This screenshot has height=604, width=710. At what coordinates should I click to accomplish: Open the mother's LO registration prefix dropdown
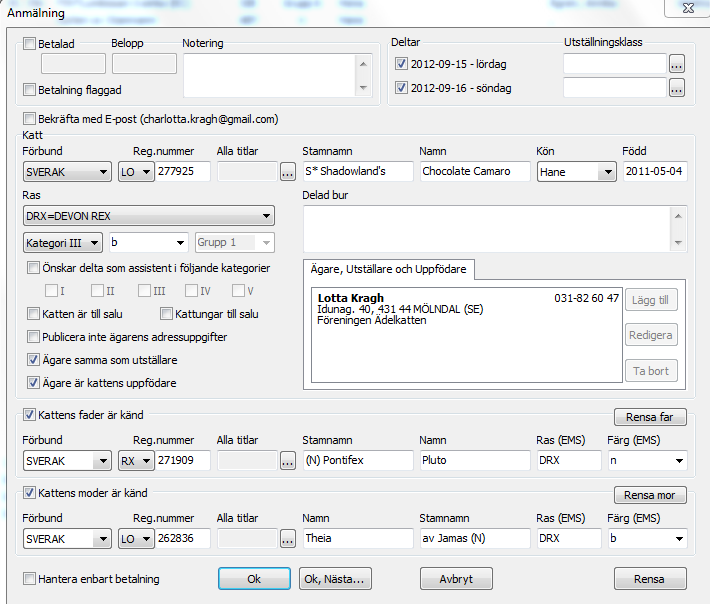pos(136,539)
